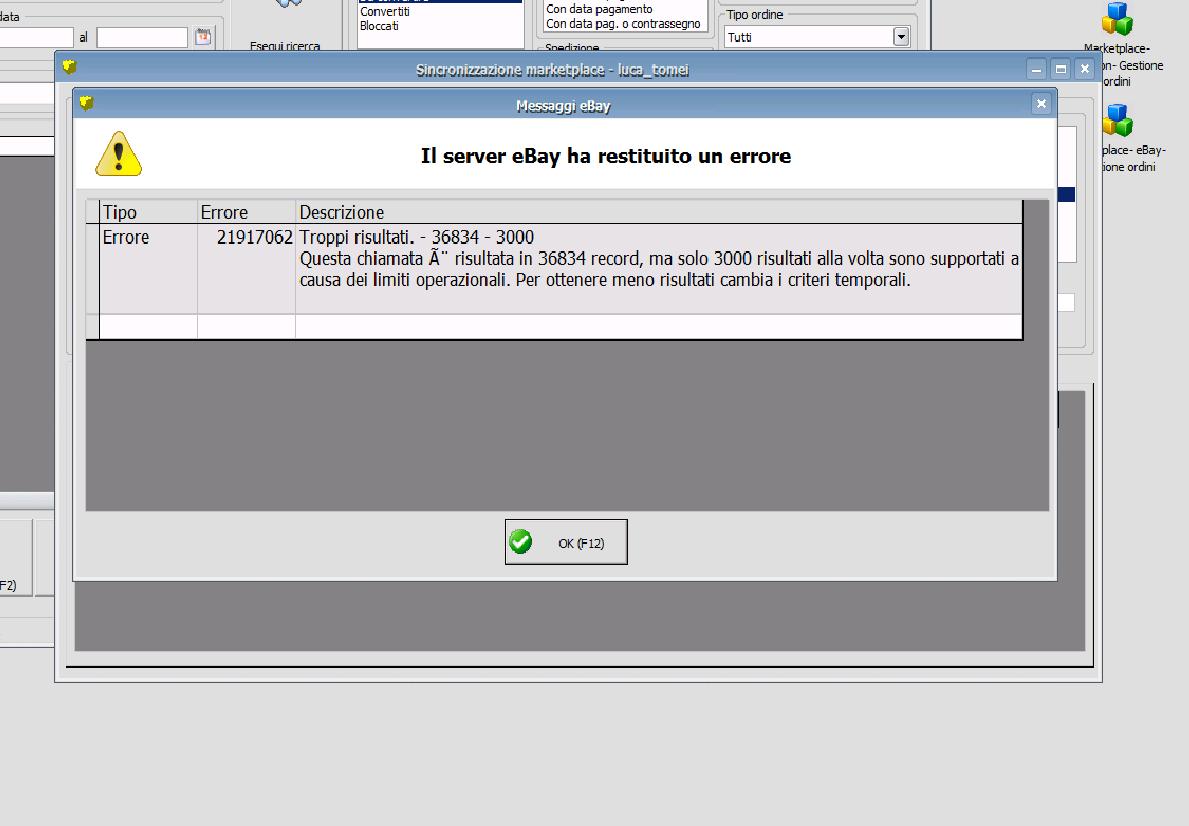This screenshot has width=1189, height=826.
Task: Close the Sincronizzazione marketplace window
Action: click(x=1085, y=69)
